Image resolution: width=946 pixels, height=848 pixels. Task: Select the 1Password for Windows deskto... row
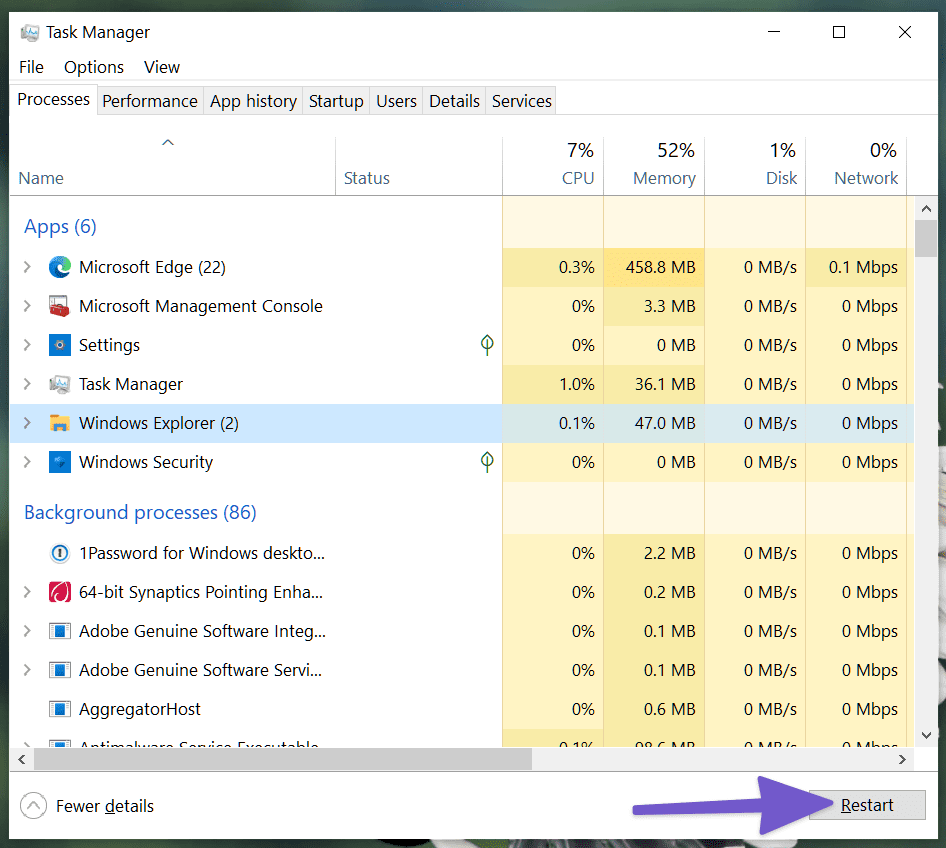462,553
